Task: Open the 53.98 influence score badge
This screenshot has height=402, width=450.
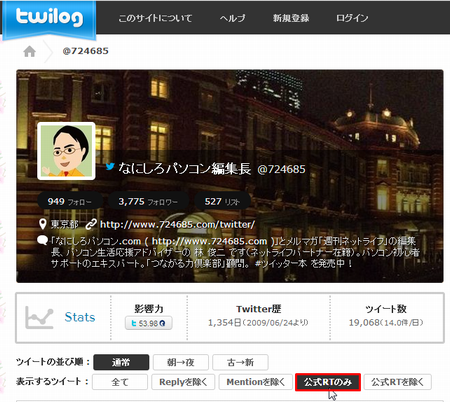Action: 149,323
